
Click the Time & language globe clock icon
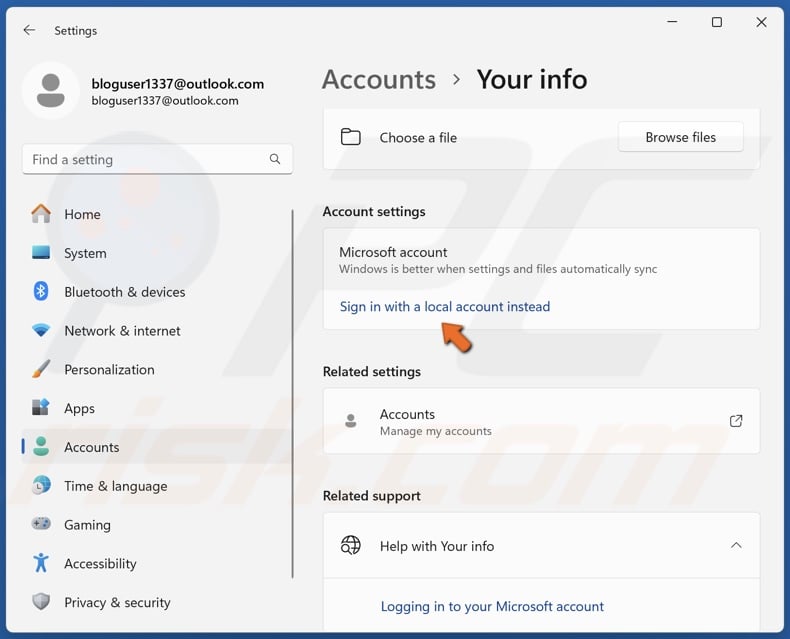coord(41,485)
